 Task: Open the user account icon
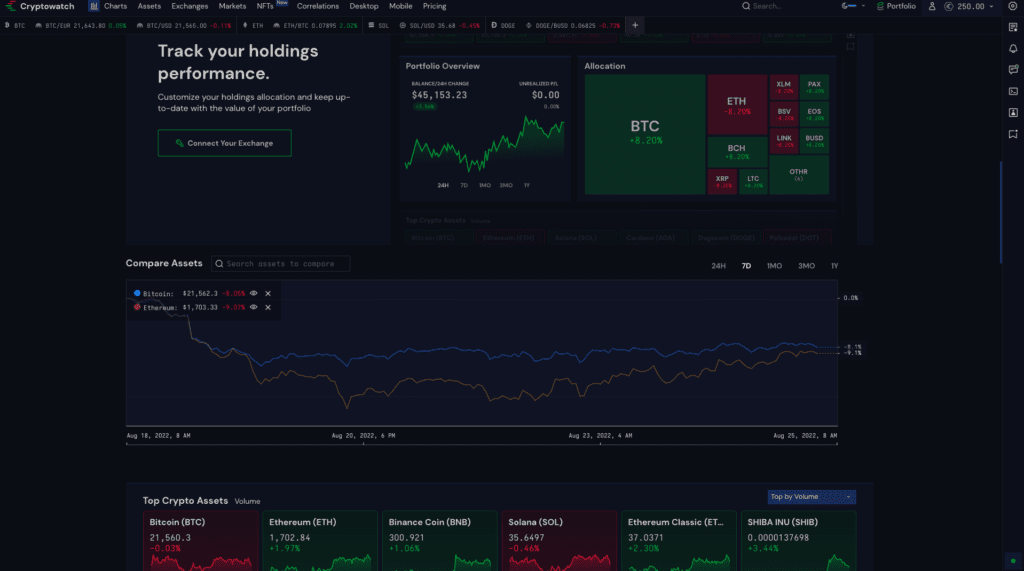(x=932, y=6)
